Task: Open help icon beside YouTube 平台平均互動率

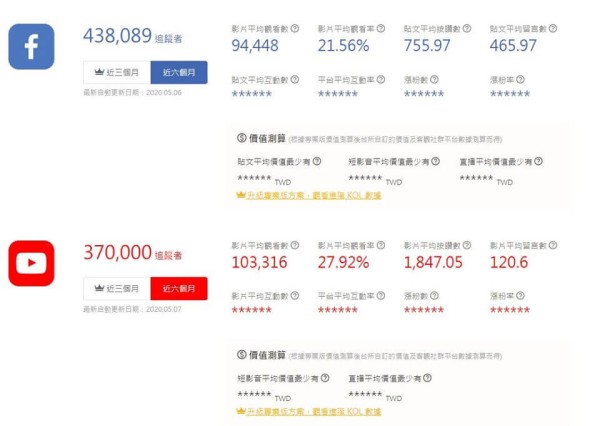Action: click(x=381, y=296)
